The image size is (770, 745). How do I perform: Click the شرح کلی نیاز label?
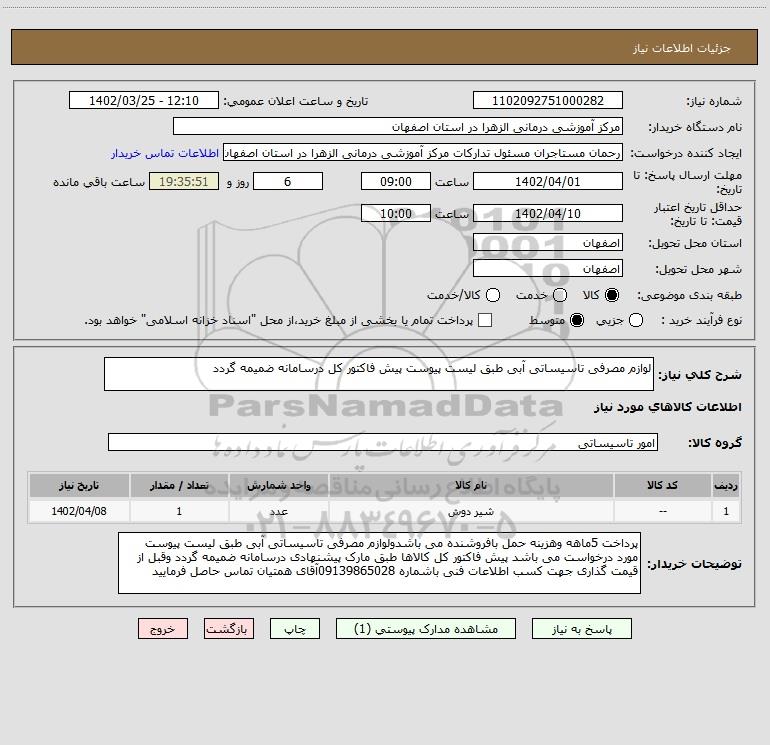(x=700, y=375)
